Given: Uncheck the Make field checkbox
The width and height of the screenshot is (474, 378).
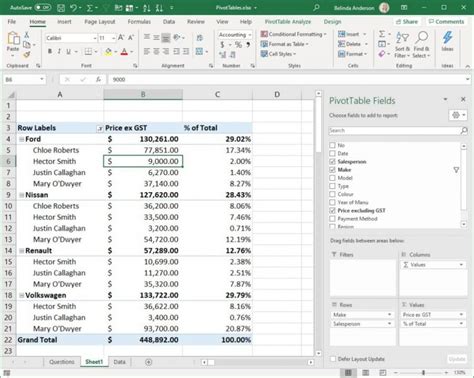Looking at the screenshot, I should [332, 170].
